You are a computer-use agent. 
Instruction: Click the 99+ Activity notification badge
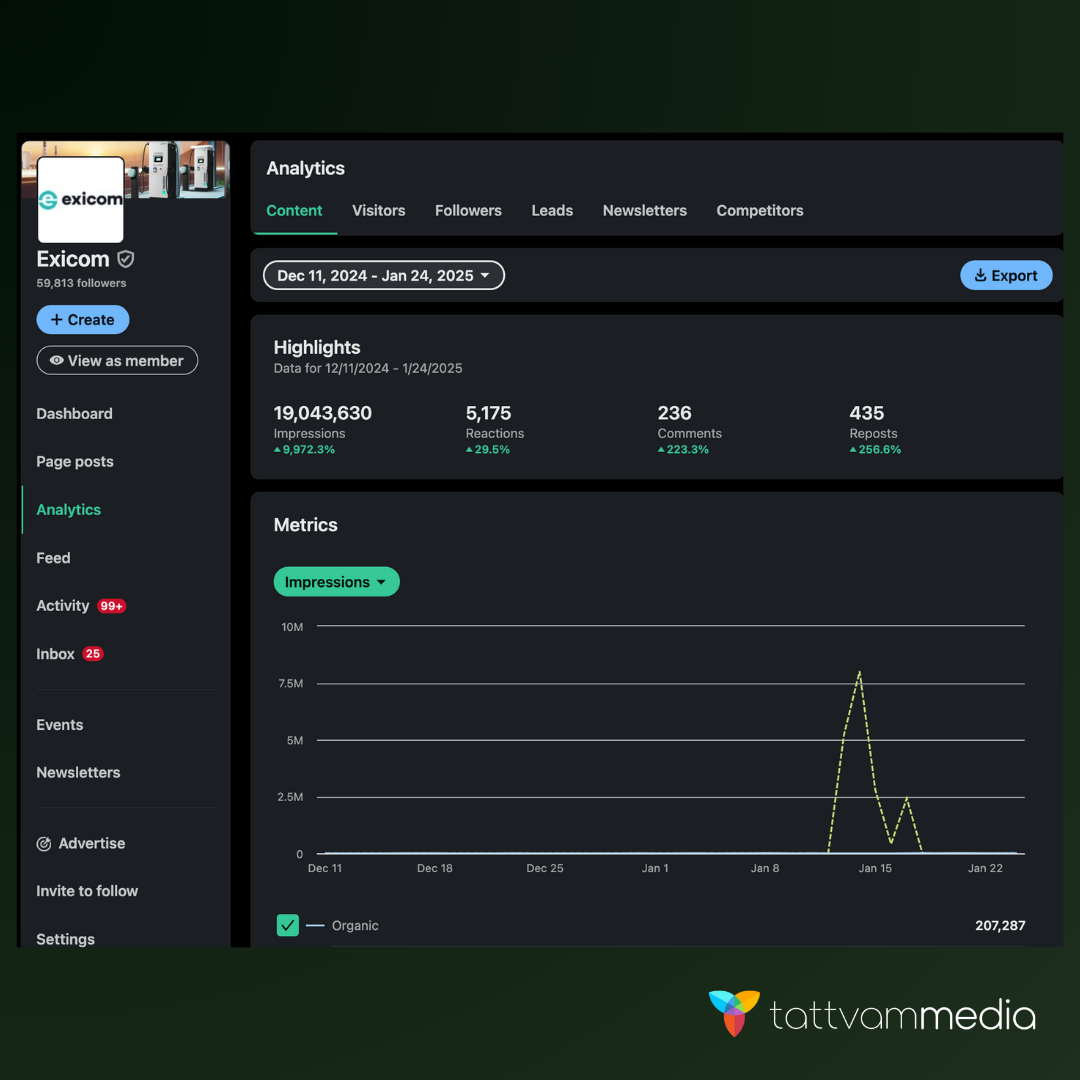112,606
